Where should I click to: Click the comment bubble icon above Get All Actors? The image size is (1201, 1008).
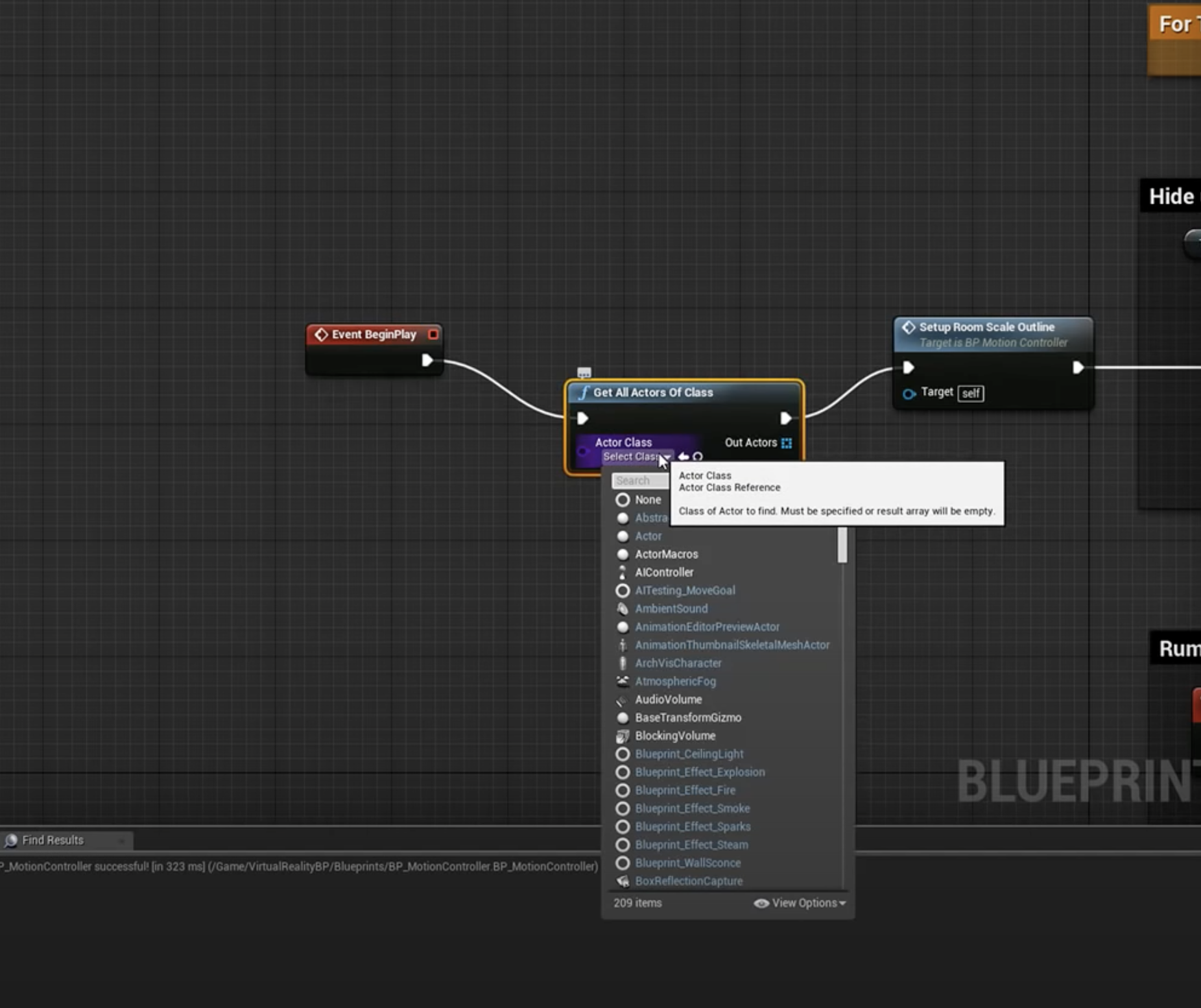[585, 372]
